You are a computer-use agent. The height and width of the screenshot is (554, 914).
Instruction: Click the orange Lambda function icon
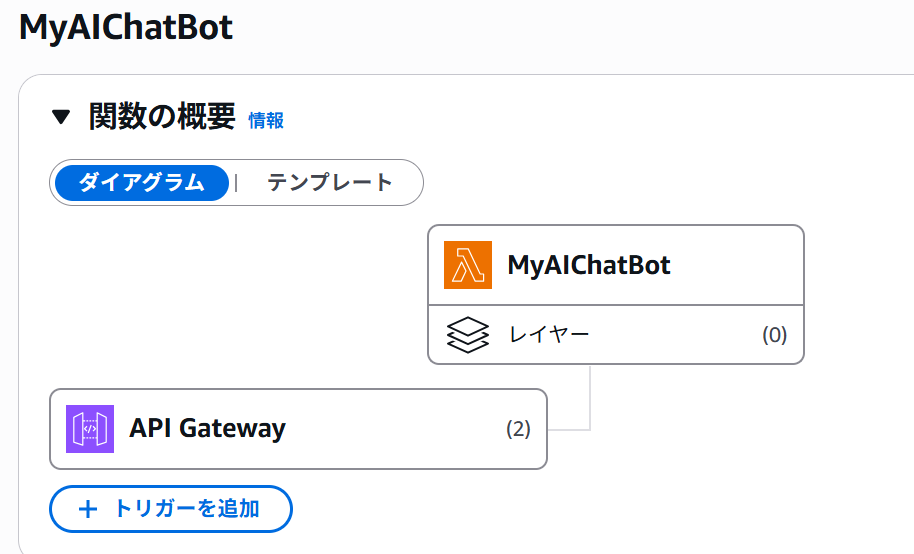pyautogui.click(x=467, y=265)
